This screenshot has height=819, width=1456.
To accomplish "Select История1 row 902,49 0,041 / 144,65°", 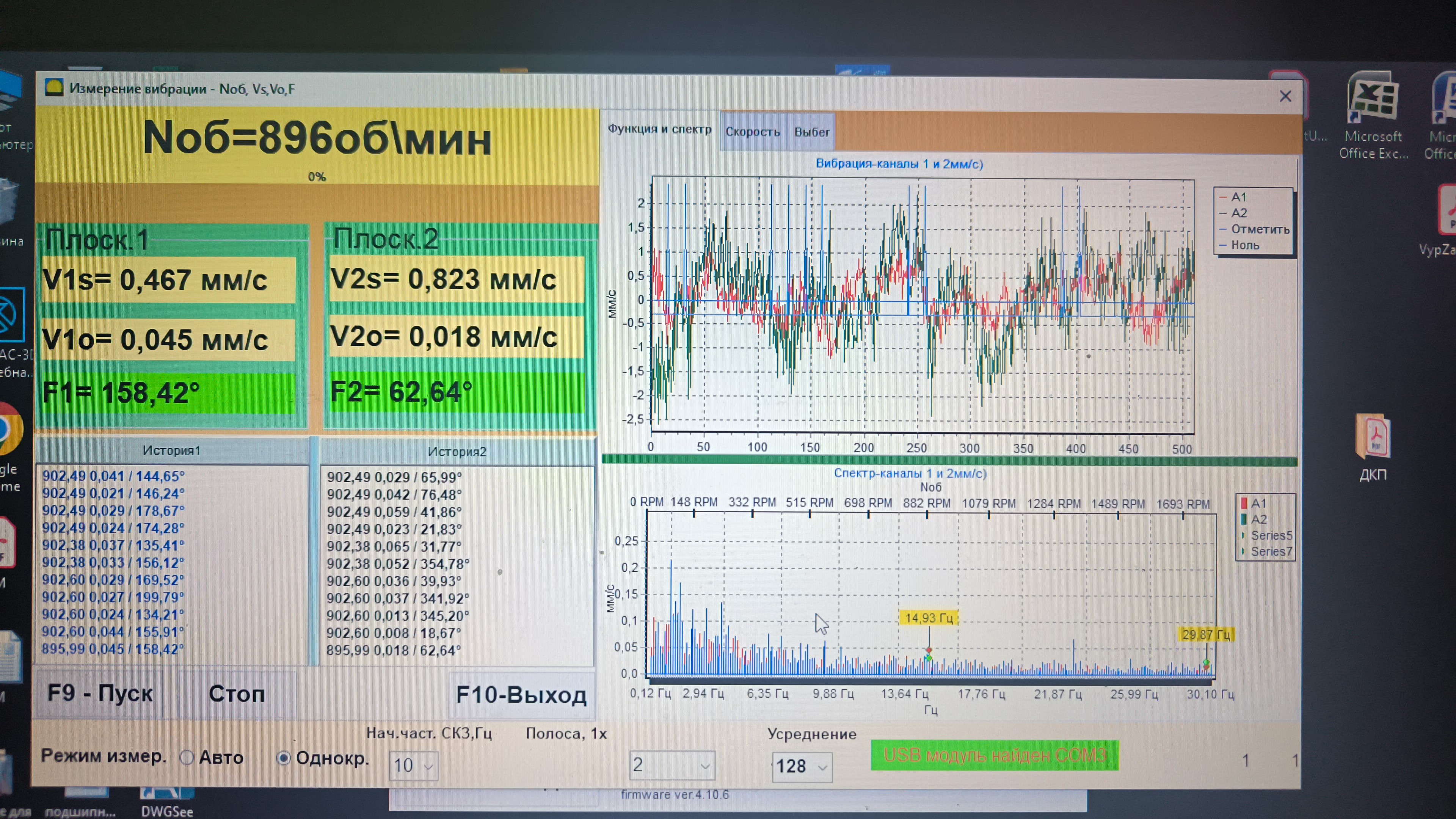I will pos(113,476).
